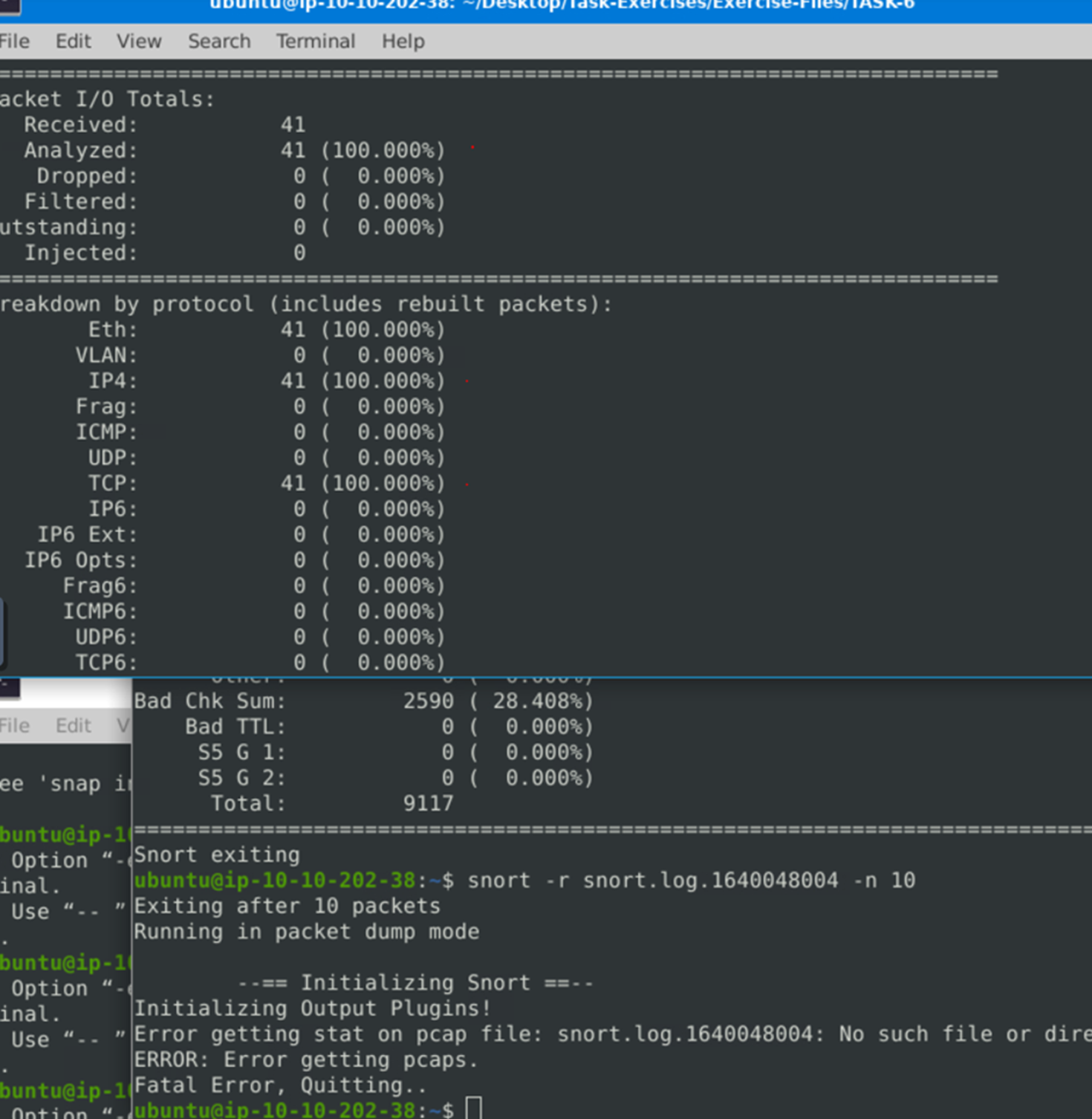The image size is (1092, 1119).
Task: Click the cursor block at the final prompt
Action: pos(473,1109)
